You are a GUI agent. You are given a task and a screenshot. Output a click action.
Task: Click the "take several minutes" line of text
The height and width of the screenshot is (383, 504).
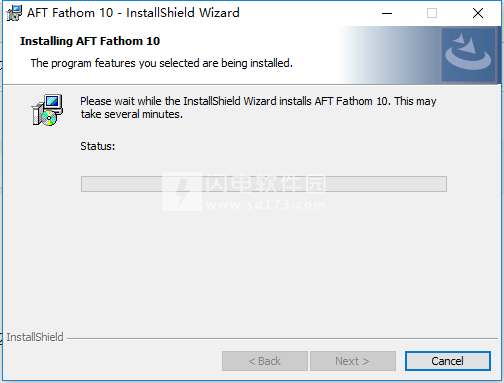click(132, 114)
